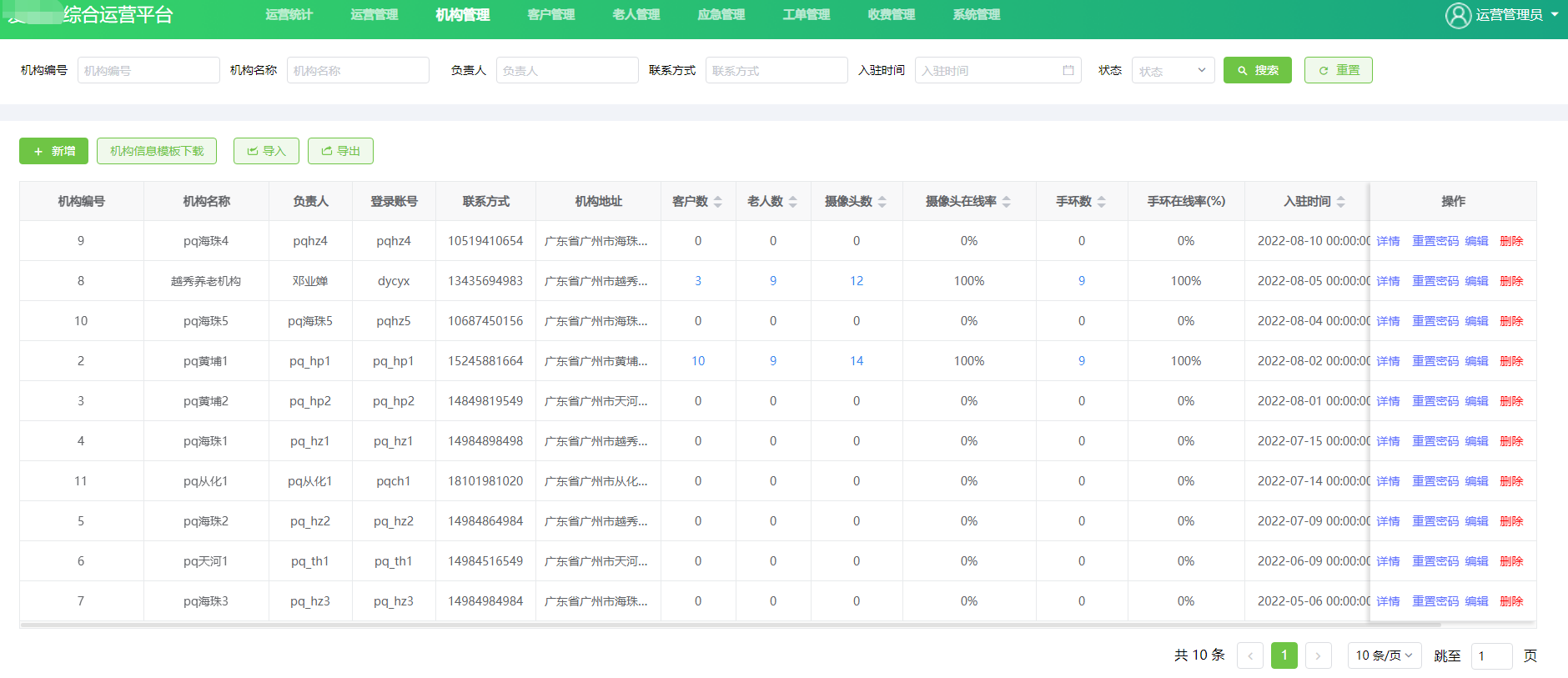Viewport: 1568px width, 678px height.
Task: Open 机构管理 menu
Action: pyautogui.click(x=462, y=15)
